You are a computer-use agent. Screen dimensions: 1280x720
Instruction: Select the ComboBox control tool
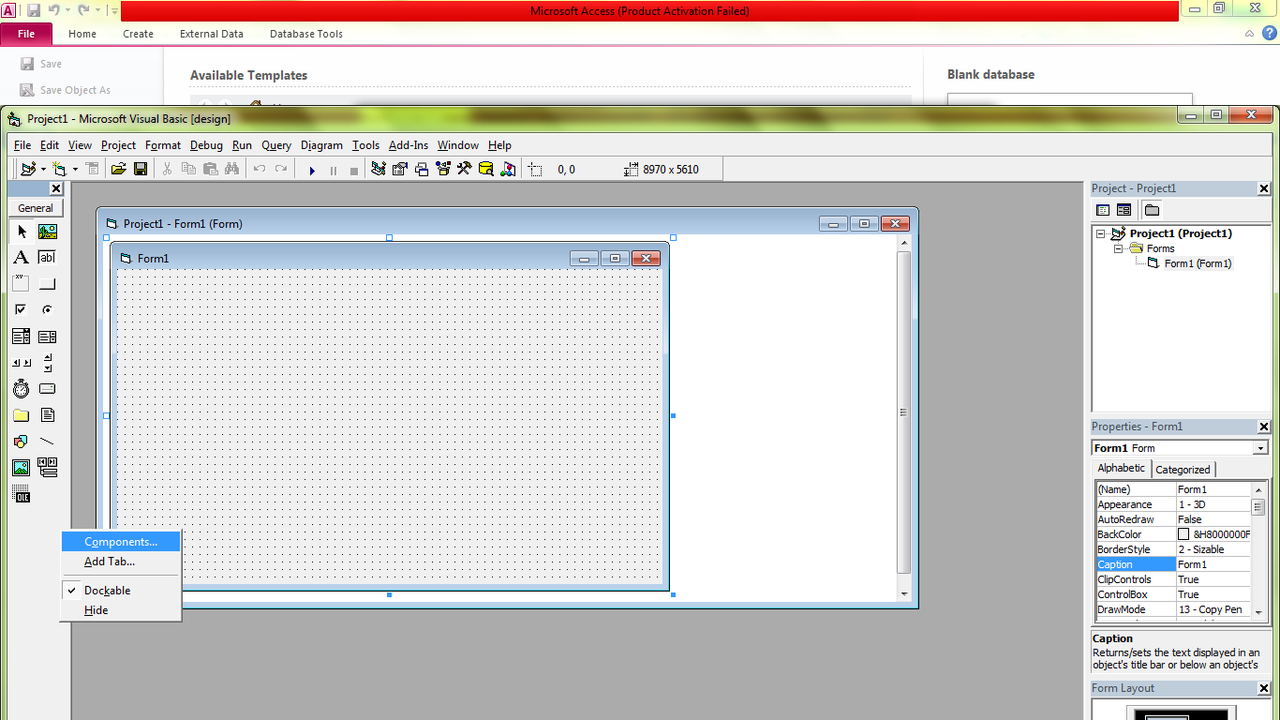pyautogui.click(x=21, y=337)
